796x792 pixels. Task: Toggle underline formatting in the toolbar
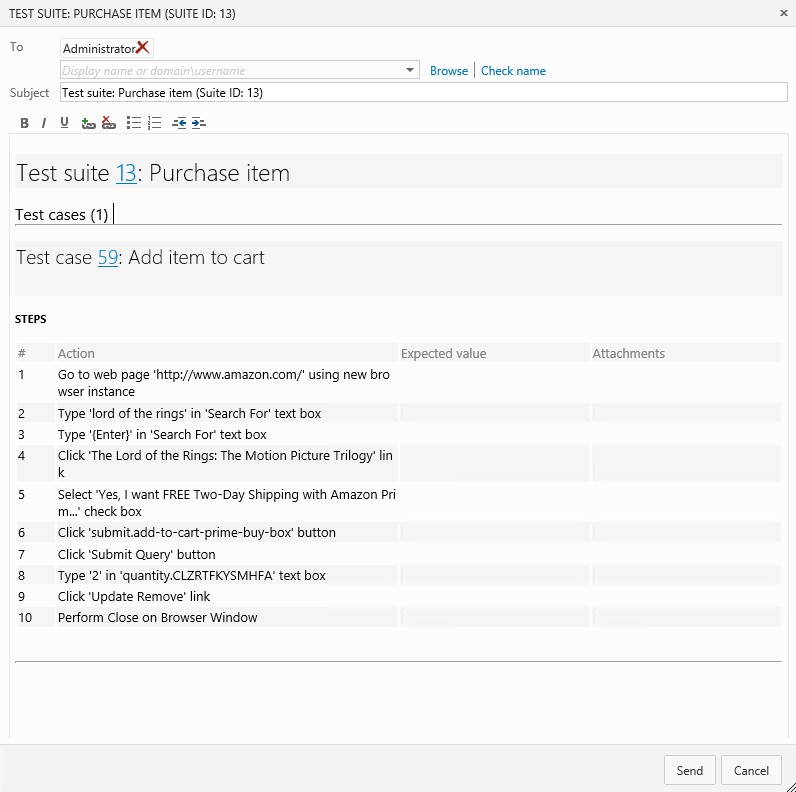64,123
